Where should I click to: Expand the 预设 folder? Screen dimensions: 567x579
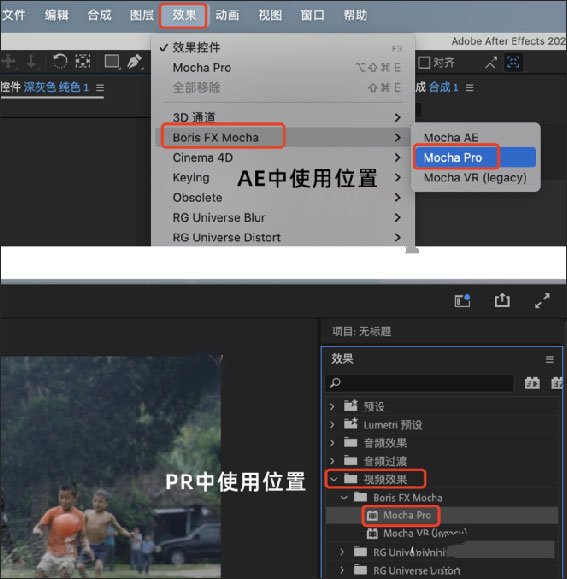coord(332,407)
